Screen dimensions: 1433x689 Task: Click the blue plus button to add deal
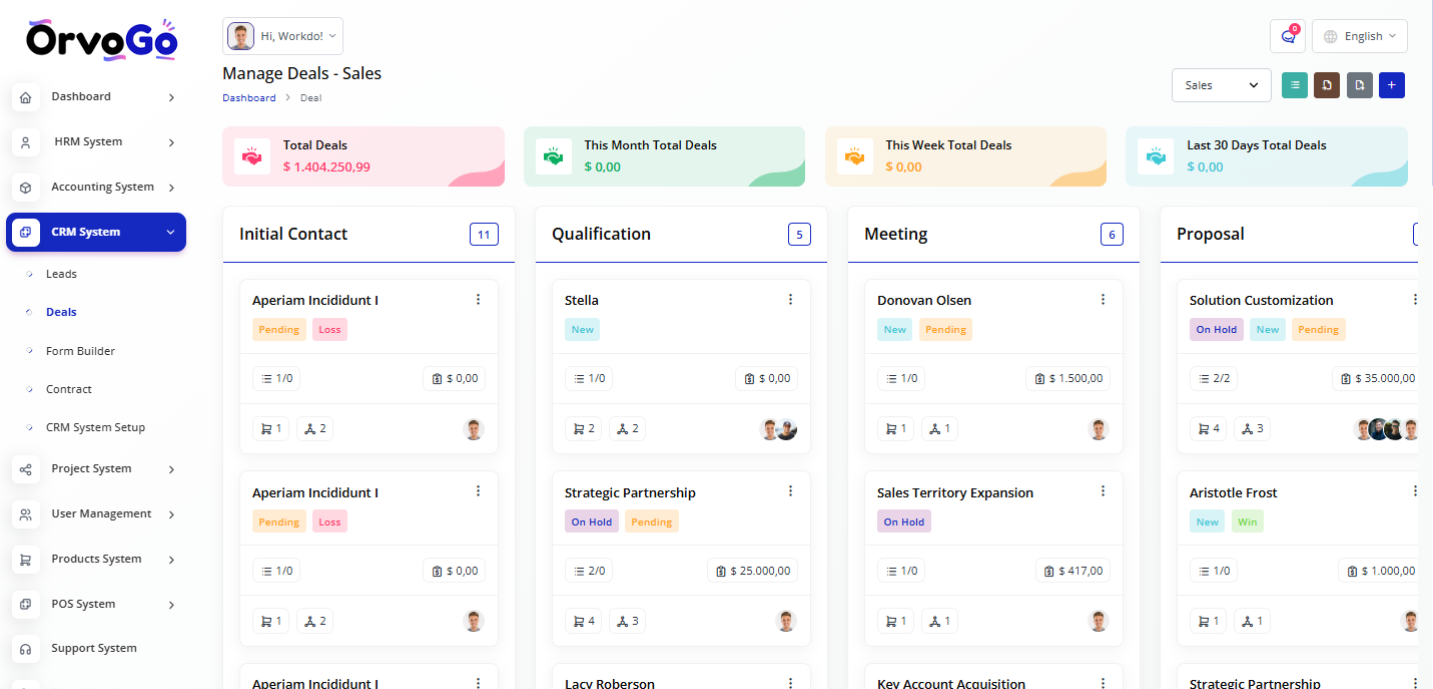point(1391,85)
